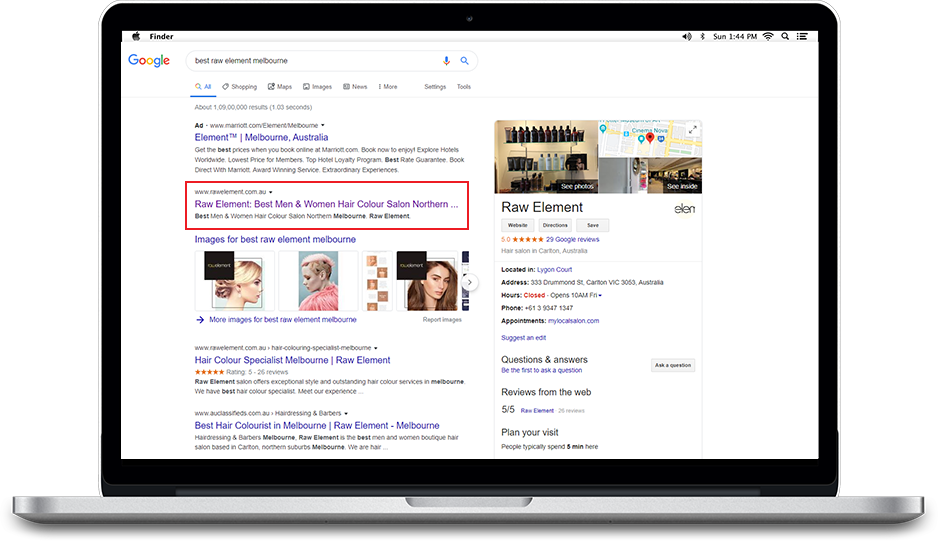Open Raw Element web reviews link
The width and height of the screenshot is (938, 541).
pos(537,411)
